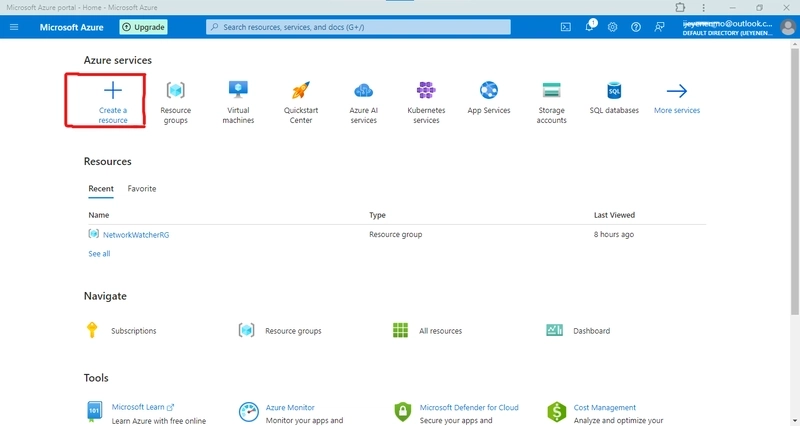Switch to the Favorite tab
The height and width of the screenshot is (426, 800).
pyautogui.click(x=142, y=189)
